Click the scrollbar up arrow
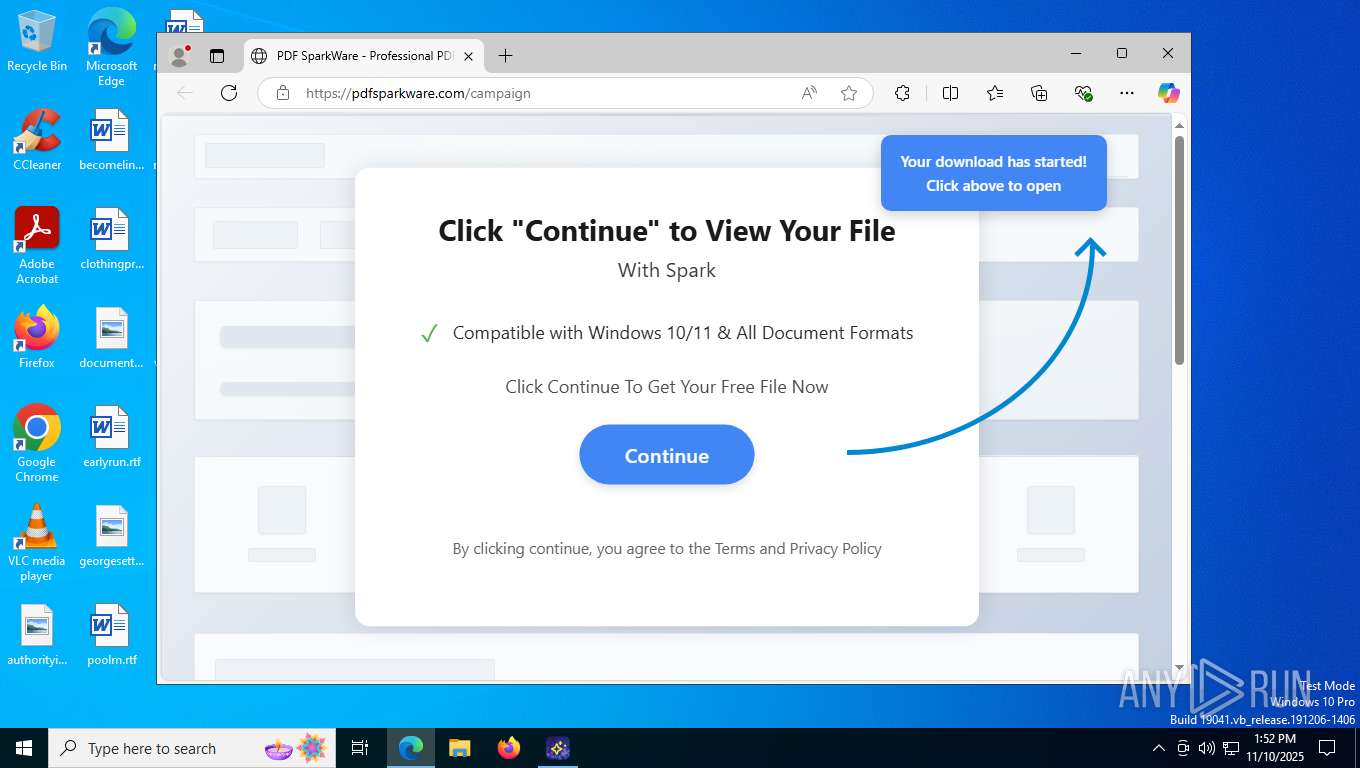This screenshot has width=1360, height=768. (x=1179, y=125)
